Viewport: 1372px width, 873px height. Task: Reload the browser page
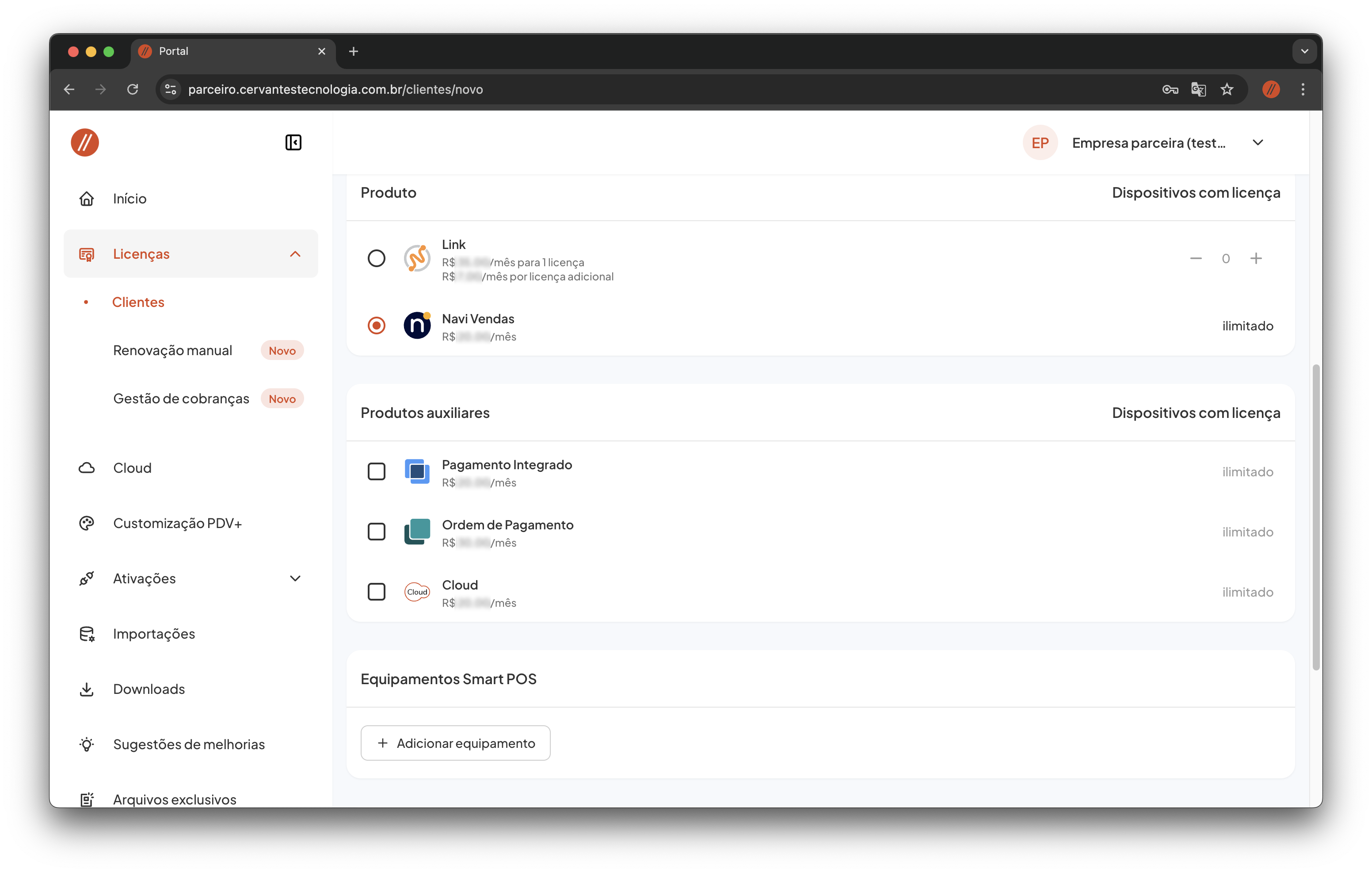(x=133, y=89)
